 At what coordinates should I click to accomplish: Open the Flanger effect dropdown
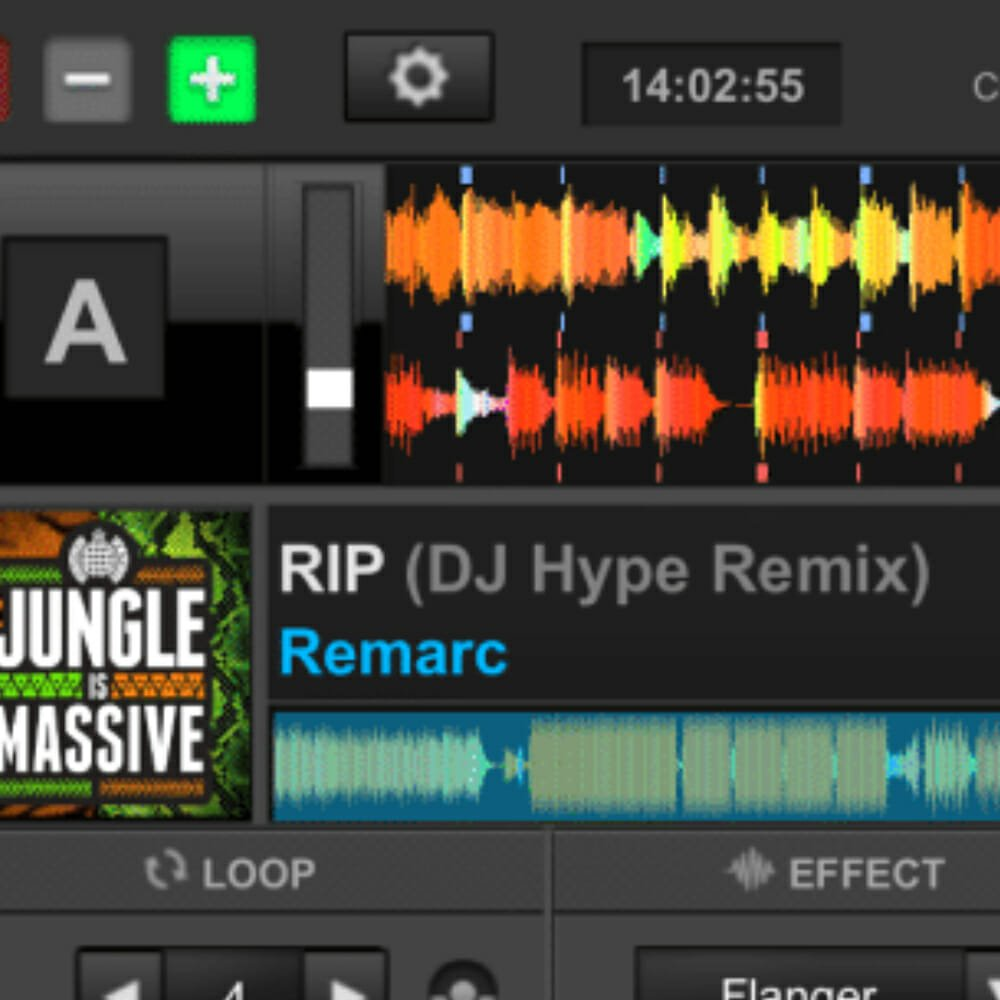click(798, 985)
